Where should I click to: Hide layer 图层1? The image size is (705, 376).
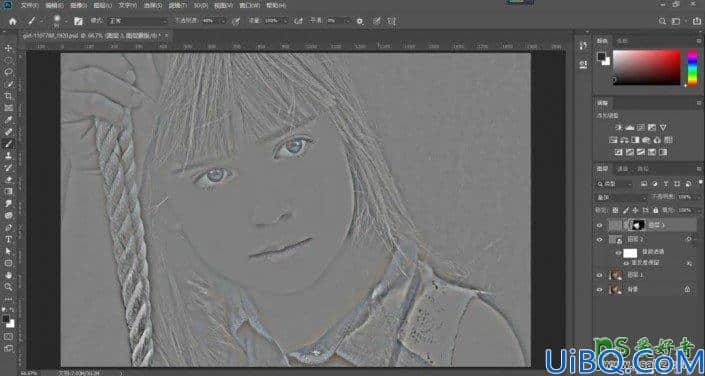[599, 275]
